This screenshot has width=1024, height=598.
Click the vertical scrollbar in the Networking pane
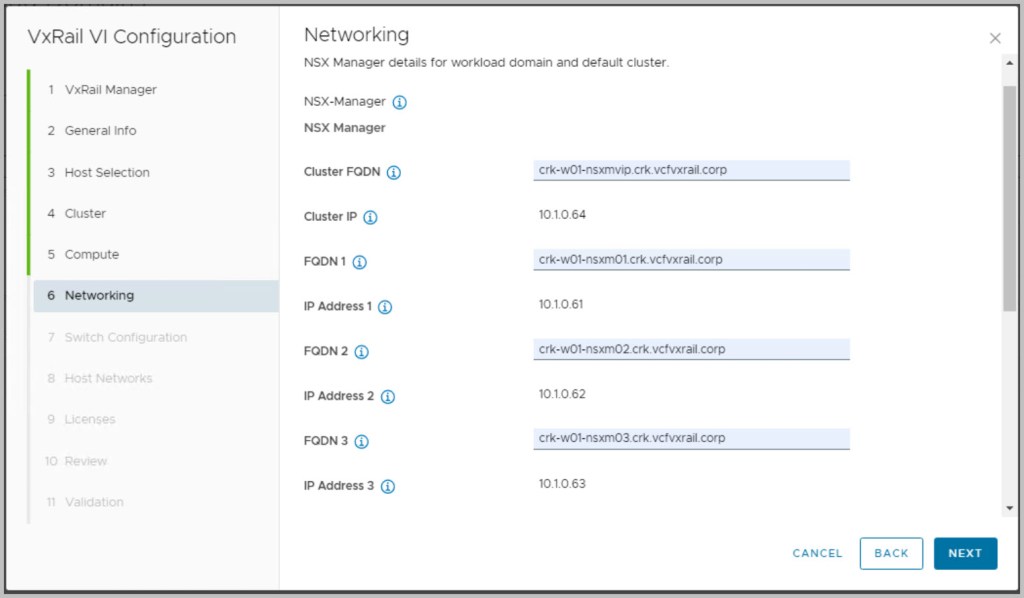[1009, 200]
